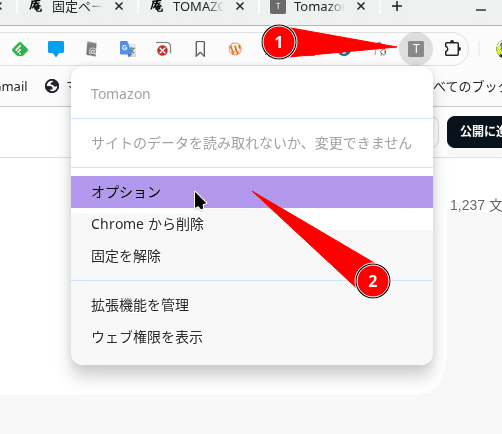Open すべてのブックマーク folder on bookmarks bar

[x=468, y=87]
